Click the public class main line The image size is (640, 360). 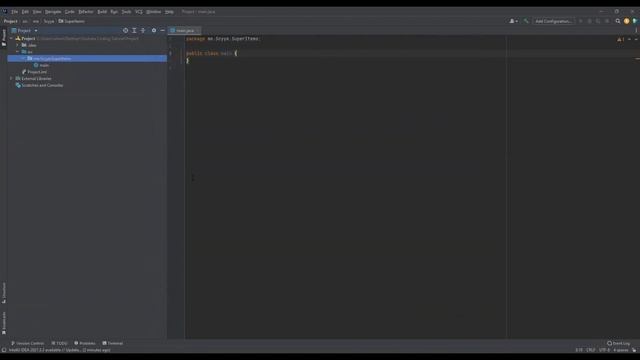[x=211, y=53]
